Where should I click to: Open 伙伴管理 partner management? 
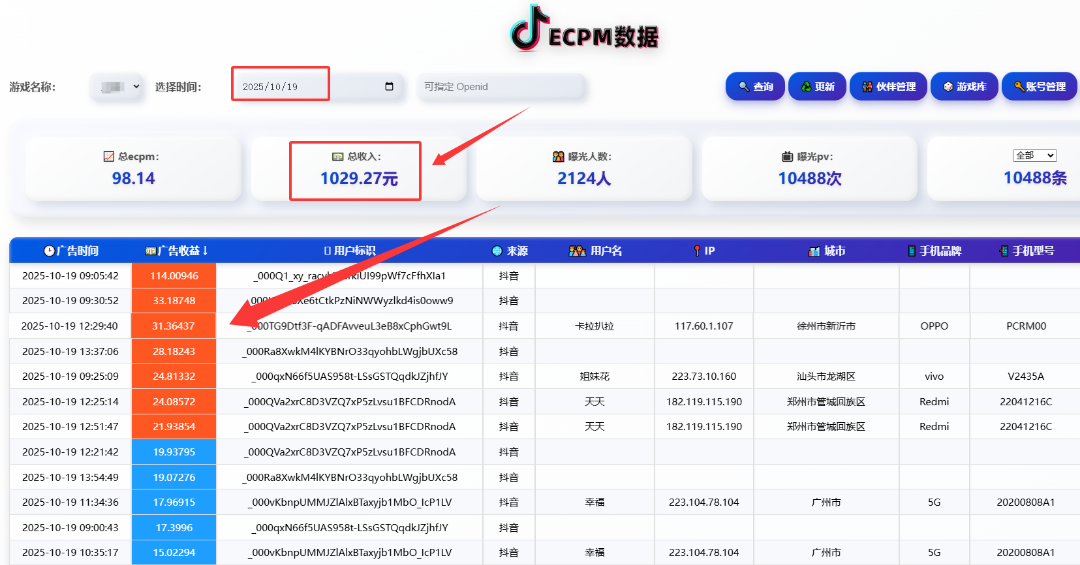point(888,87)
